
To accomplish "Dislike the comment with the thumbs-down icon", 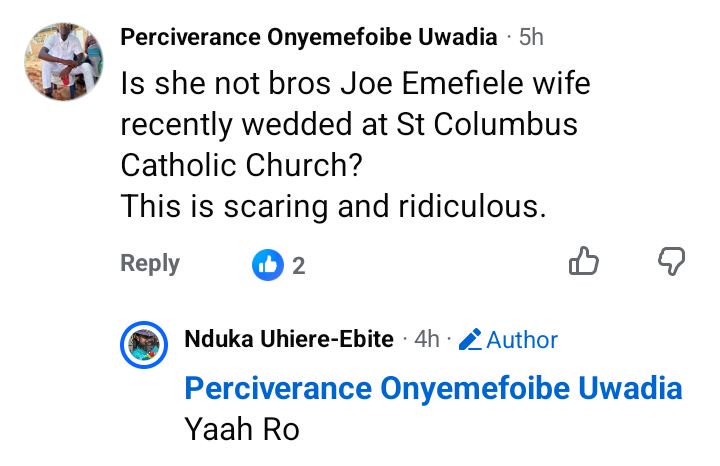I will (671, 261).
